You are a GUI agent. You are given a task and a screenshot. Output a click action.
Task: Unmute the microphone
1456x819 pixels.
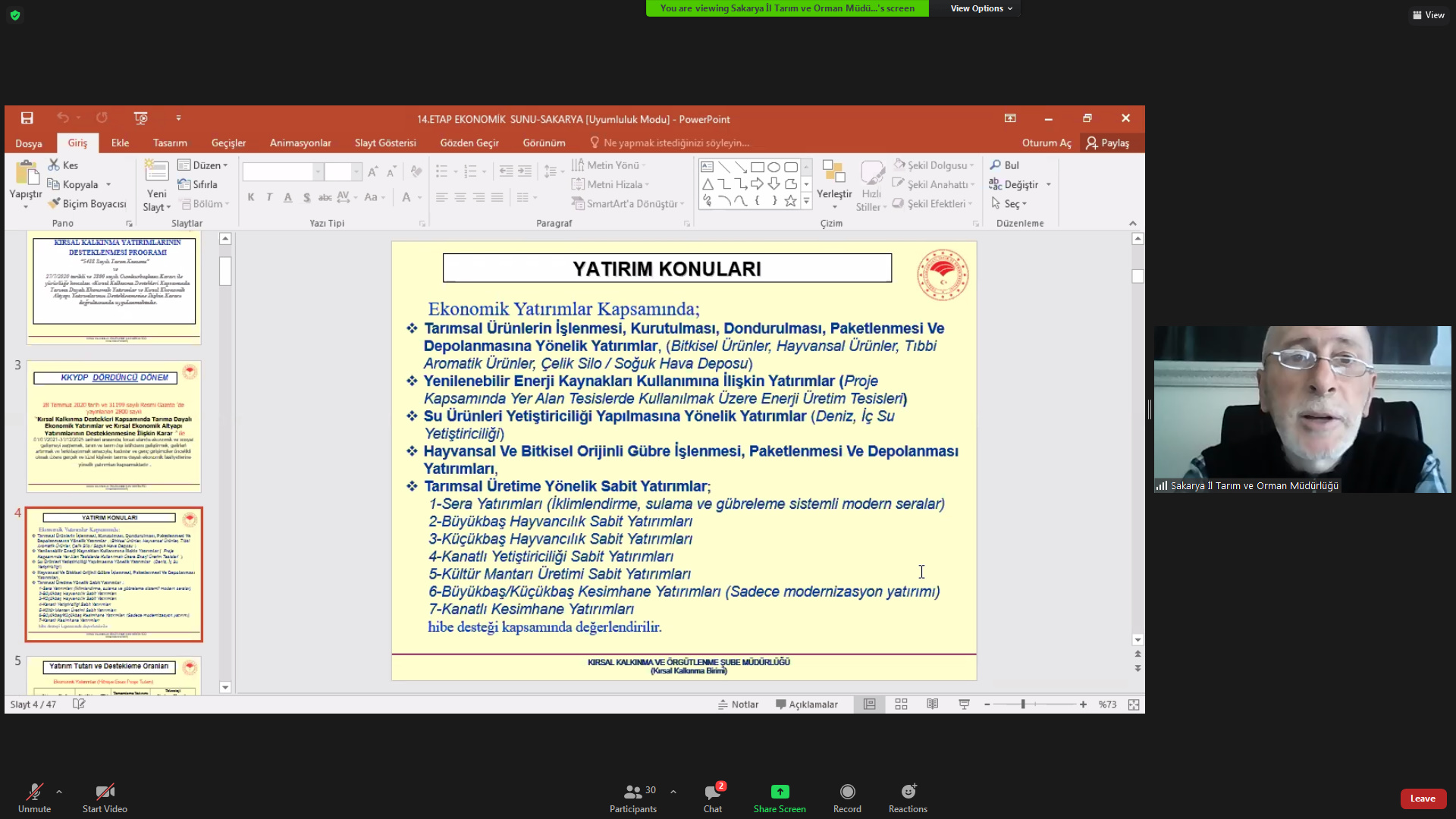(x=34, y=792)
